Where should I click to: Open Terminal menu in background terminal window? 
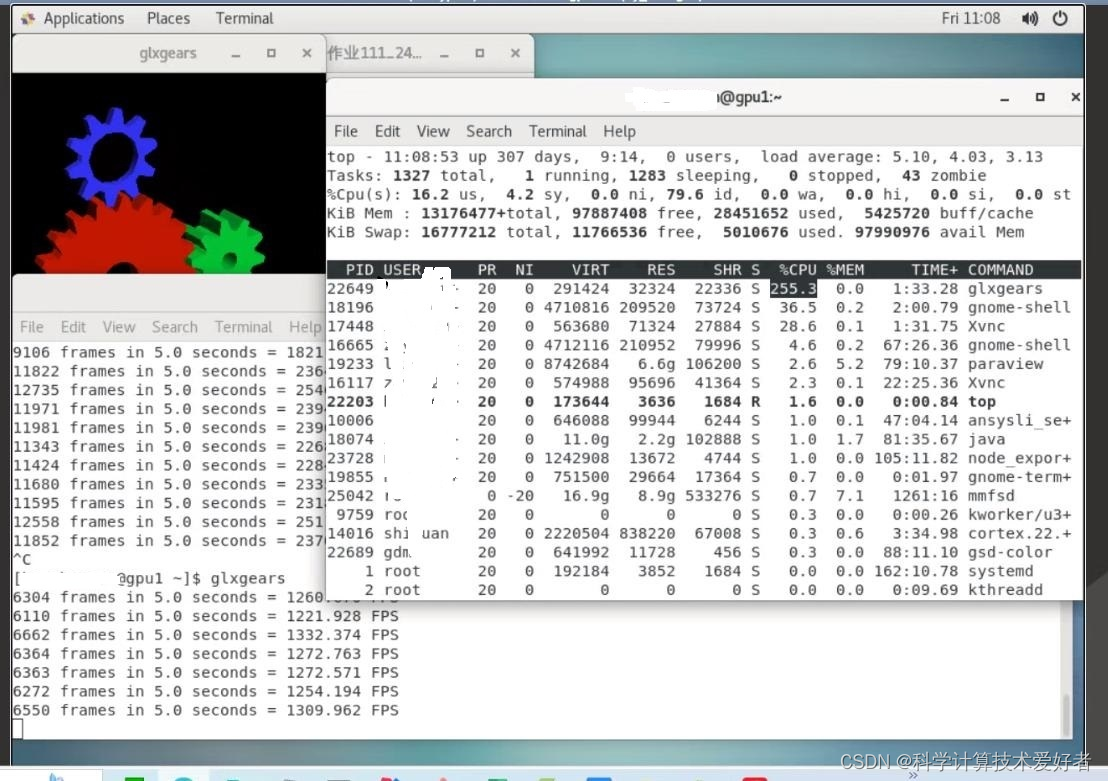[243, 327]
